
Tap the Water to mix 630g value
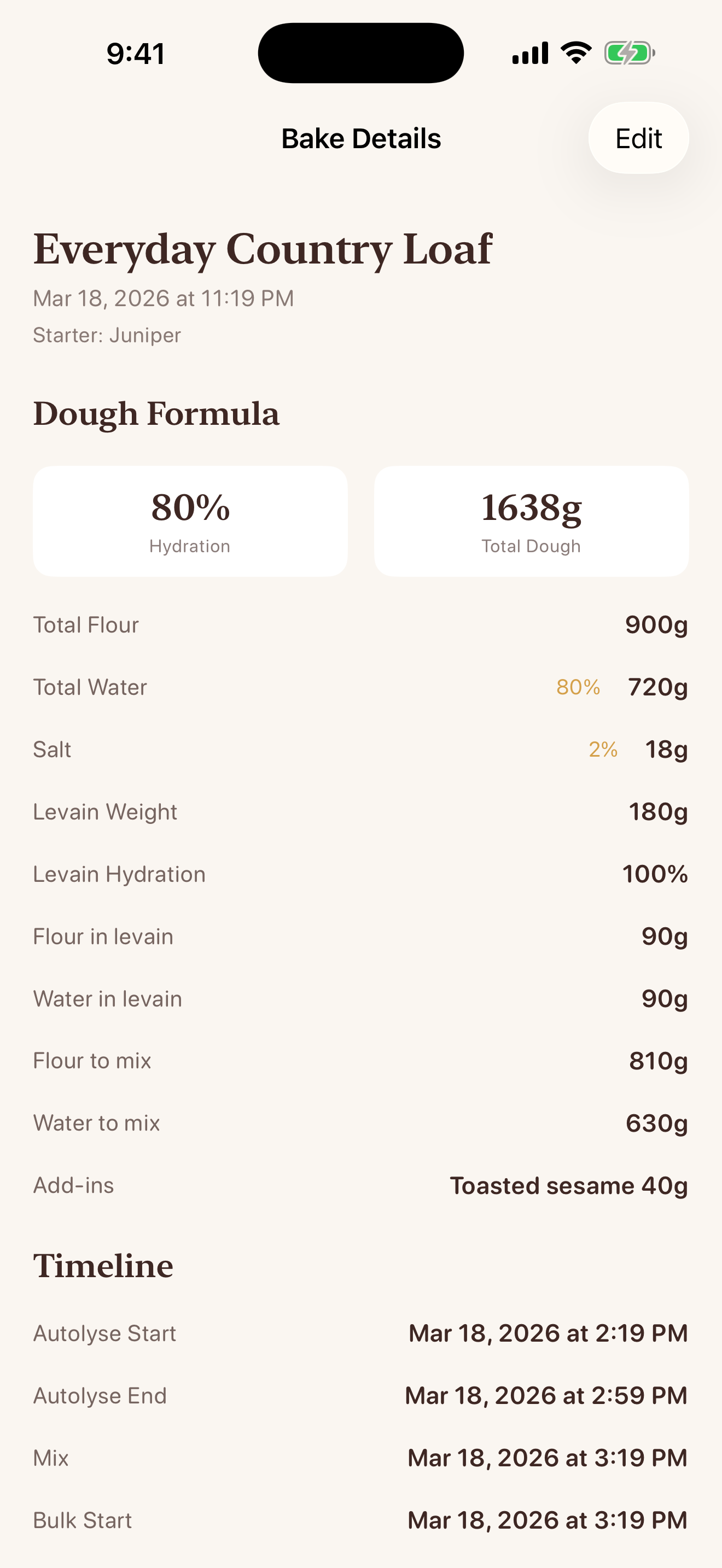[x=656, y=1123]
